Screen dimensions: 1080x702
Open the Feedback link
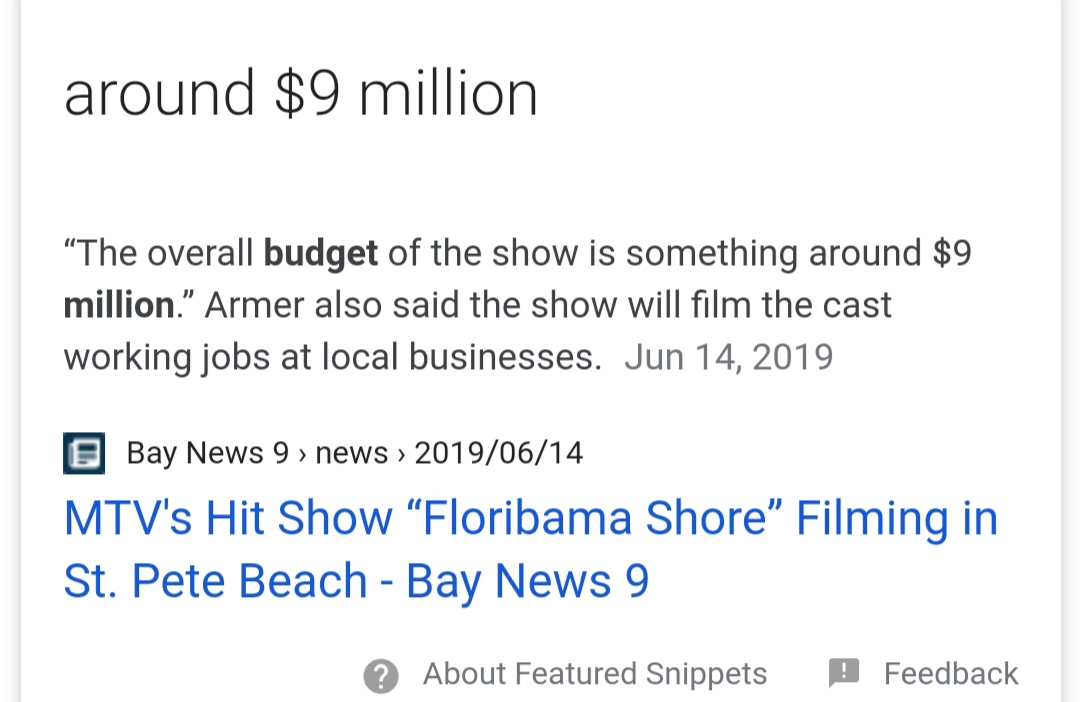[x=951, y=674]
